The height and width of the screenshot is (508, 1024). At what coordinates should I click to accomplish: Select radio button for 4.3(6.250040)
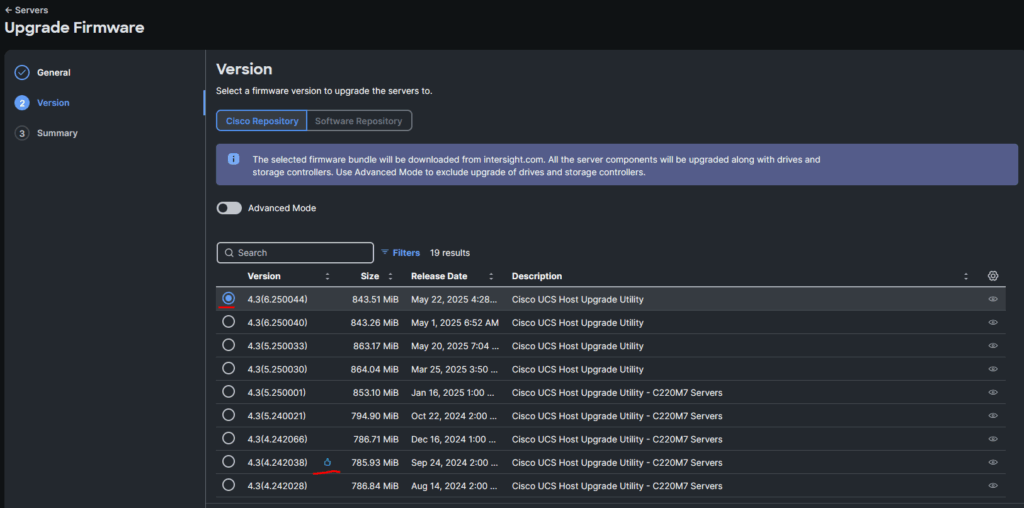pyautogui.click(x=228, y=322)
